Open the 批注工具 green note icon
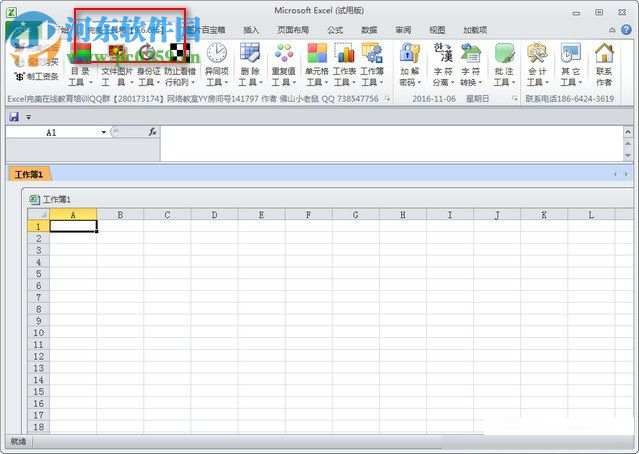Viewport: 639px width, 454px height. (x=505, y=53)
